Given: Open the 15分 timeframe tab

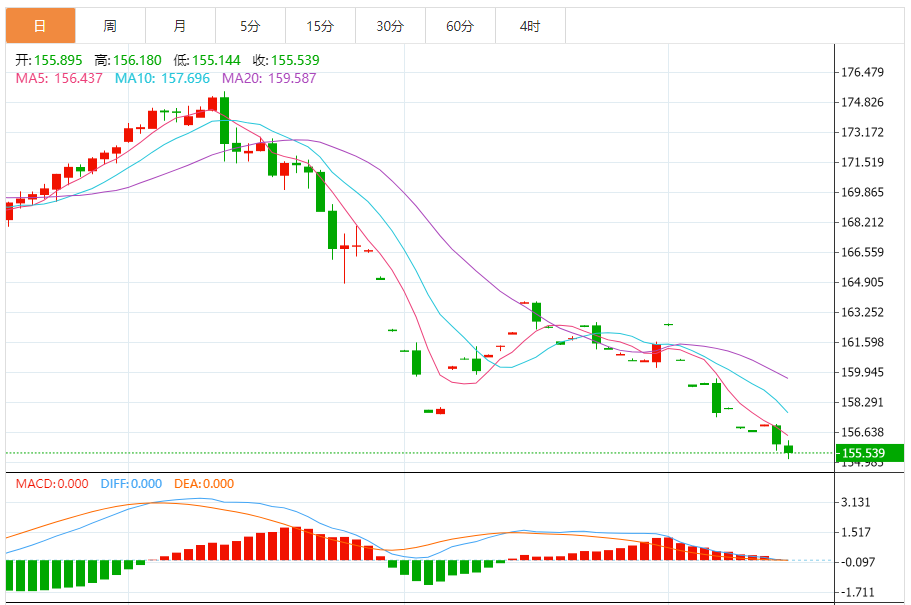Looking at the screenshot, I should 320,26.
